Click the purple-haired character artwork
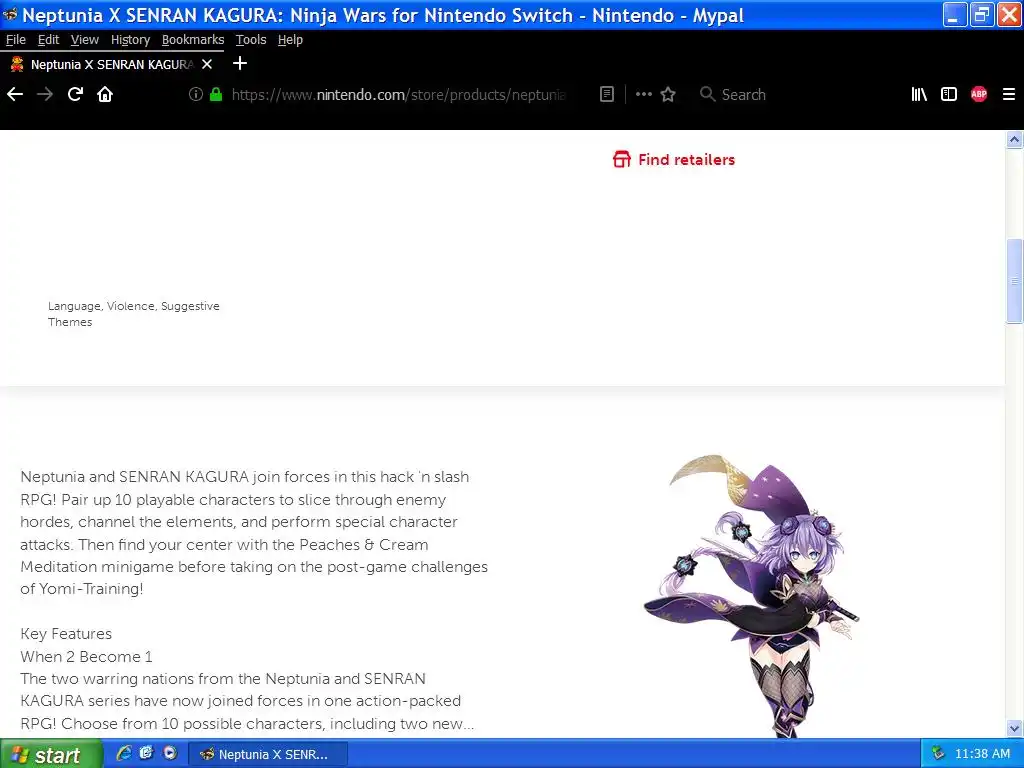The width and height of the screenshot is (1024, 768). tap(751, 596)
